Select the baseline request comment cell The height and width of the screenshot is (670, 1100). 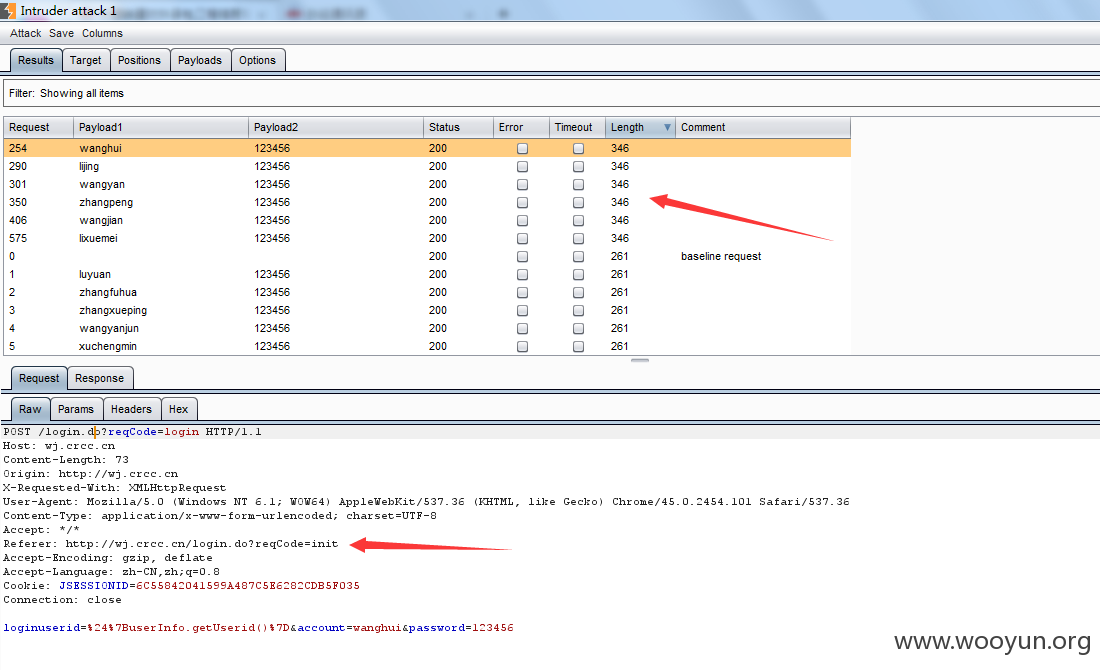pyautogui.click(x=720, y=256)
